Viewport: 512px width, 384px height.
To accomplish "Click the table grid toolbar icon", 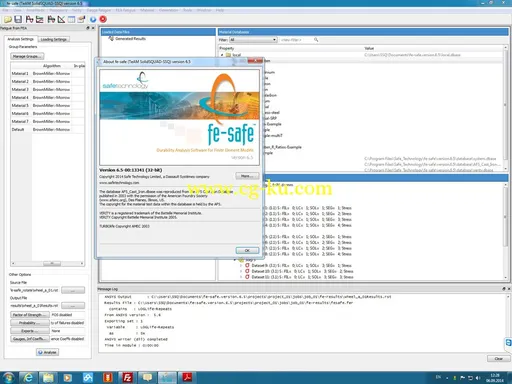I will (71, 19).
